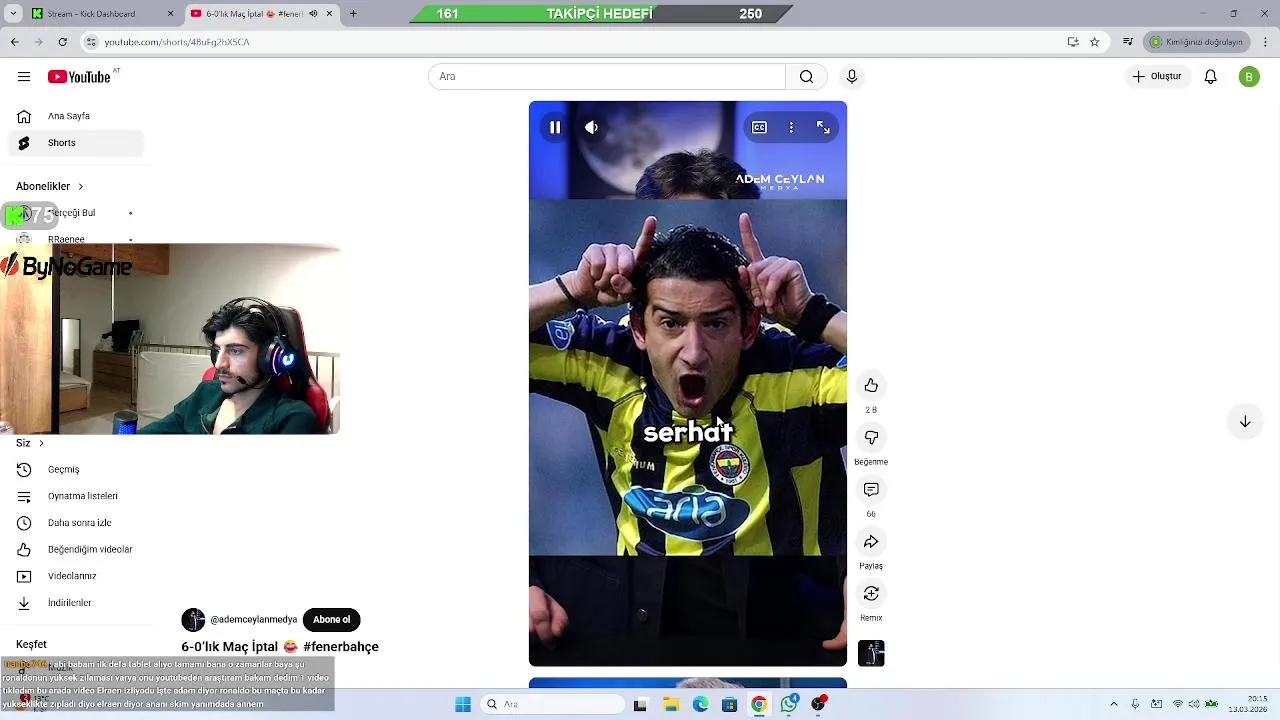The image size is (1280, 720).
Task: Open OBS Studio from taskbar
Action: 819,704
